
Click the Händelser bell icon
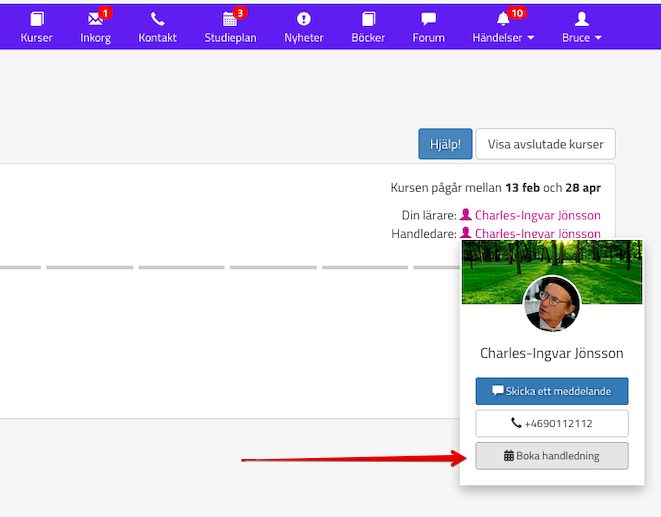pos(502,19)
